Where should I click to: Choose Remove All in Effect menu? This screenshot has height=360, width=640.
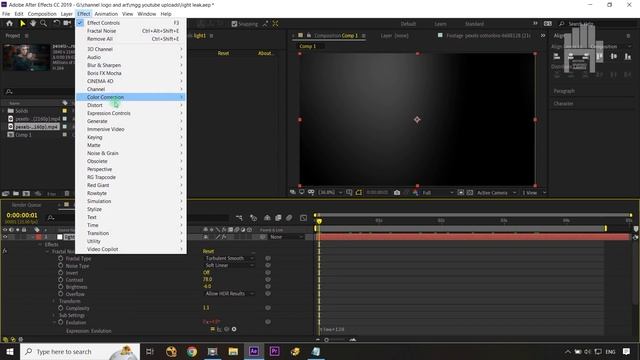point(131,39)
